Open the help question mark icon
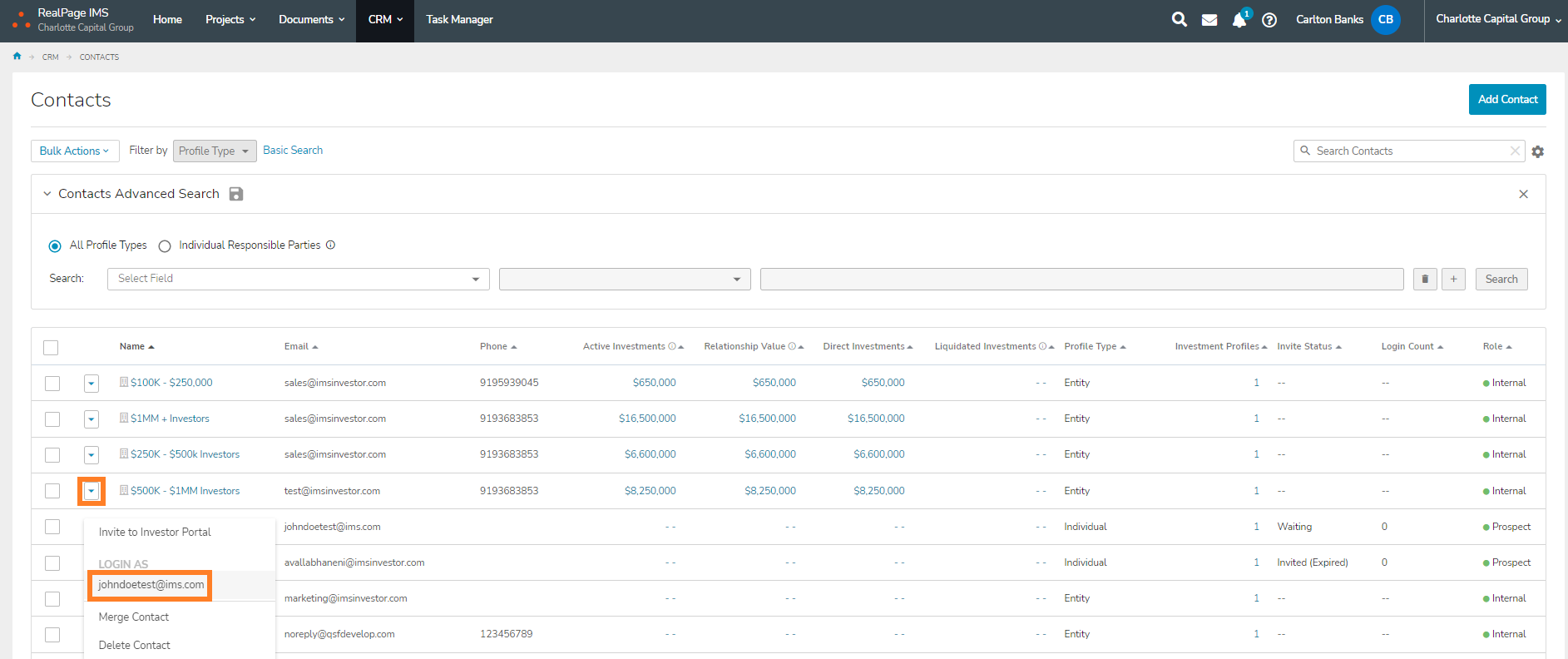This screenshot has height=659, width=1568. click(1269, 20)
